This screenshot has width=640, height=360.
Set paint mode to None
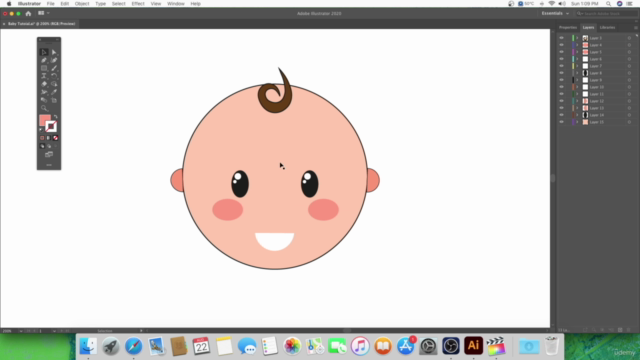pos(56,138)
